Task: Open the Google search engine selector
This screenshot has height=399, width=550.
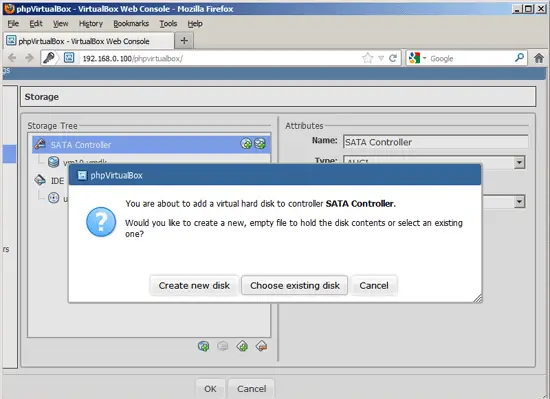Action: click(x=417, y=58)
